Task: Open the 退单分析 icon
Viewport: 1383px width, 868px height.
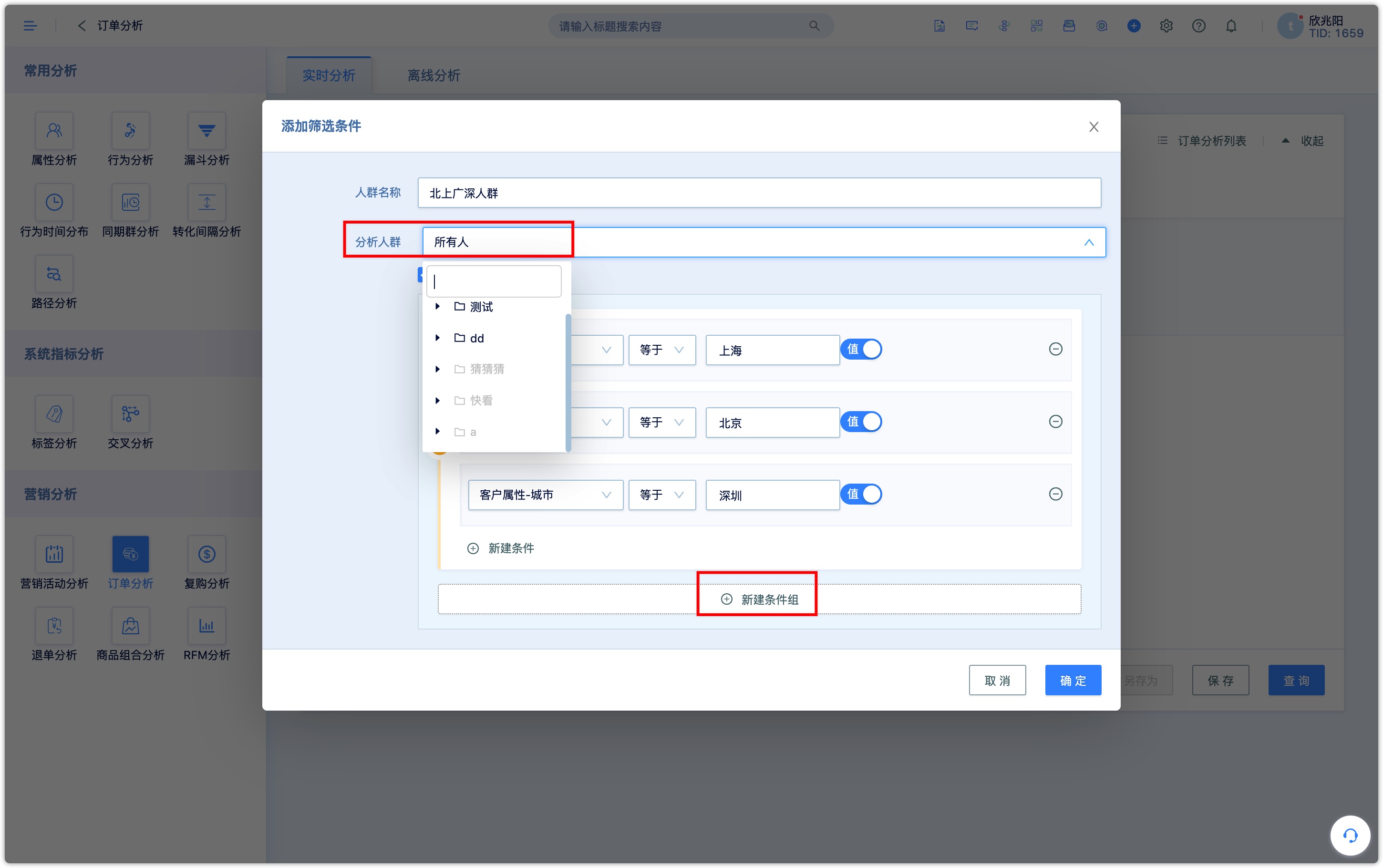Action: (x=54, y=626)
